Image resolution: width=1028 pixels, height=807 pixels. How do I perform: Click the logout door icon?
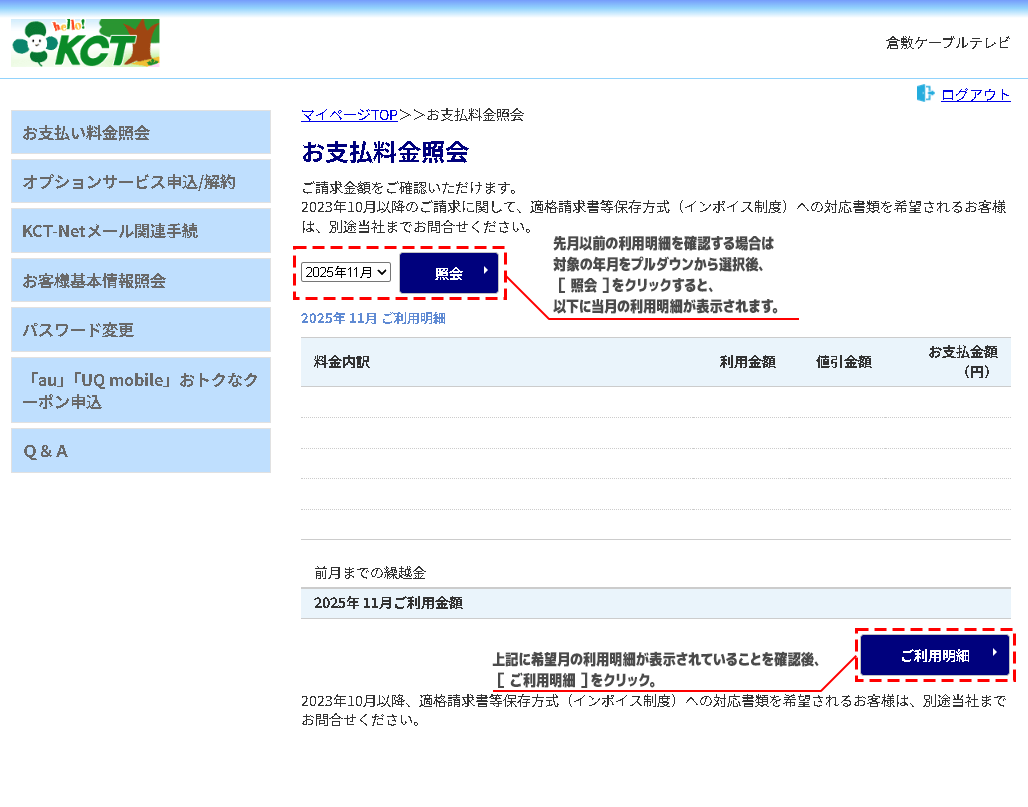click(x=925, y=94)
